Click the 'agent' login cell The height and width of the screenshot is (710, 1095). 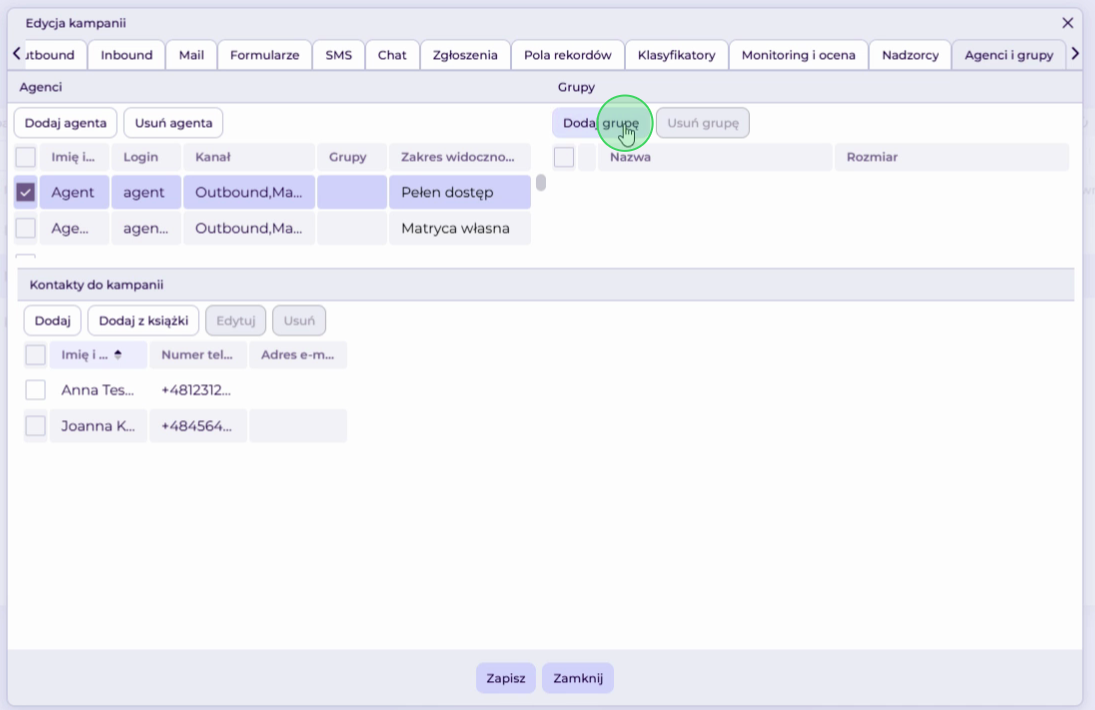(x=145, y=192)
